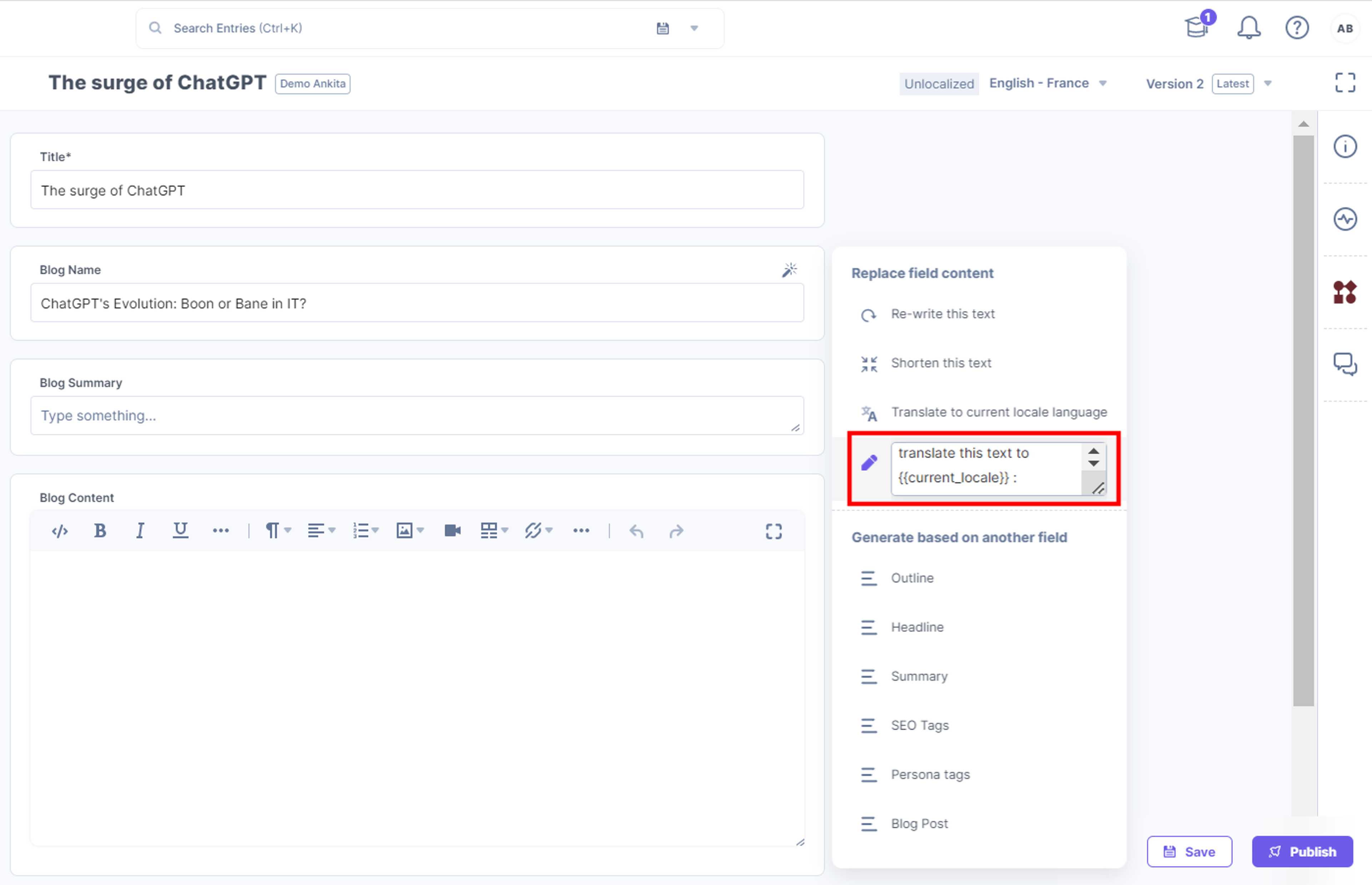The width and height of the screenshot is (1372, 885).
Task: Open the notifications bell
Action: point(1248,28)
